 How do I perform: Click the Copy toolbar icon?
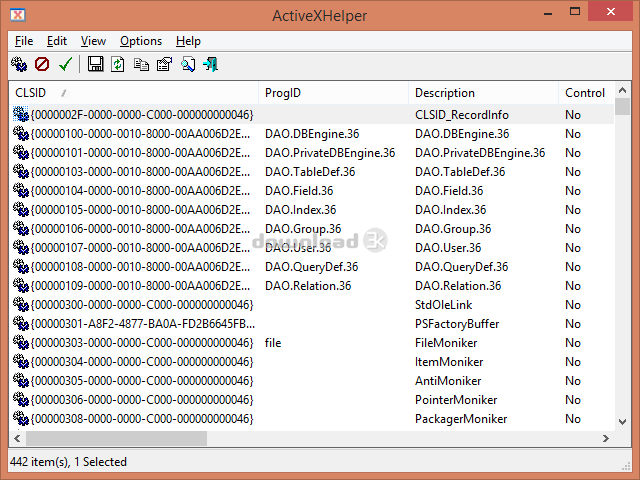coord(141,64)
